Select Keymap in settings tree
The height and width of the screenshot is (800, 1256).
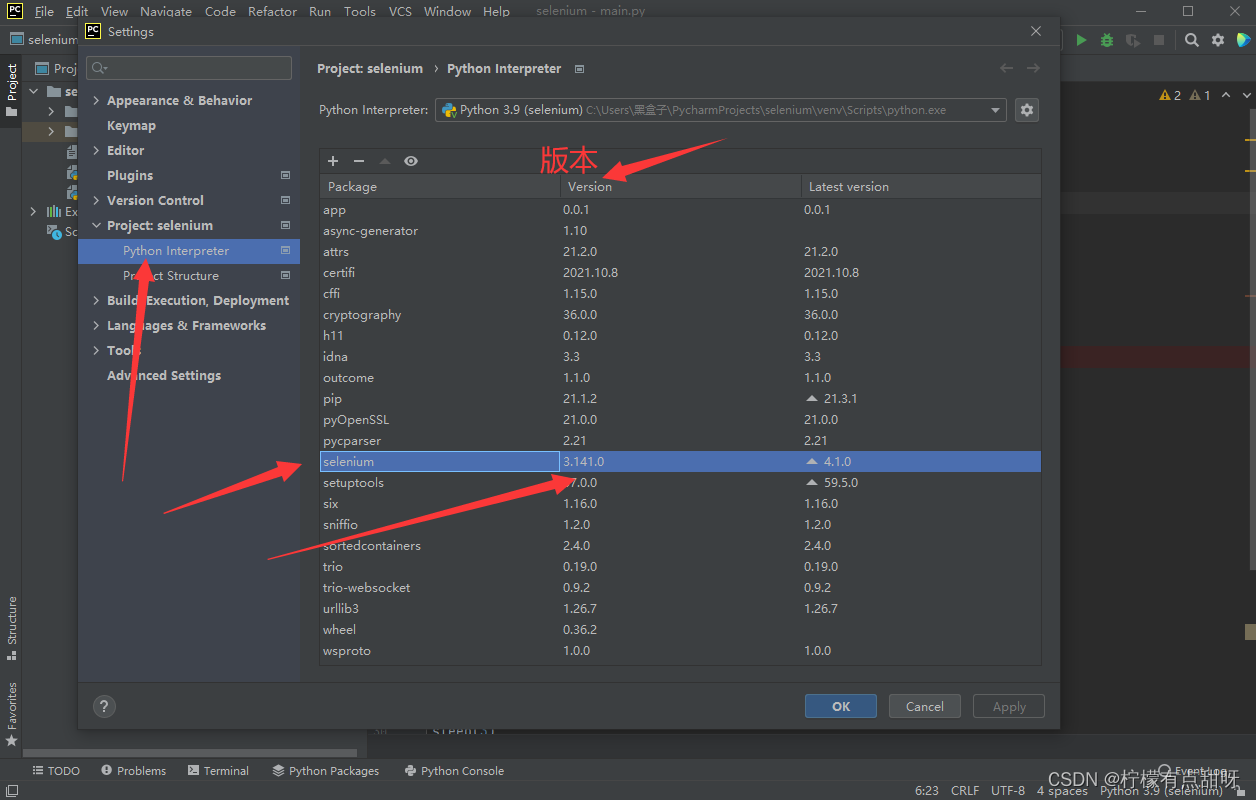click(x=131, y=125)
